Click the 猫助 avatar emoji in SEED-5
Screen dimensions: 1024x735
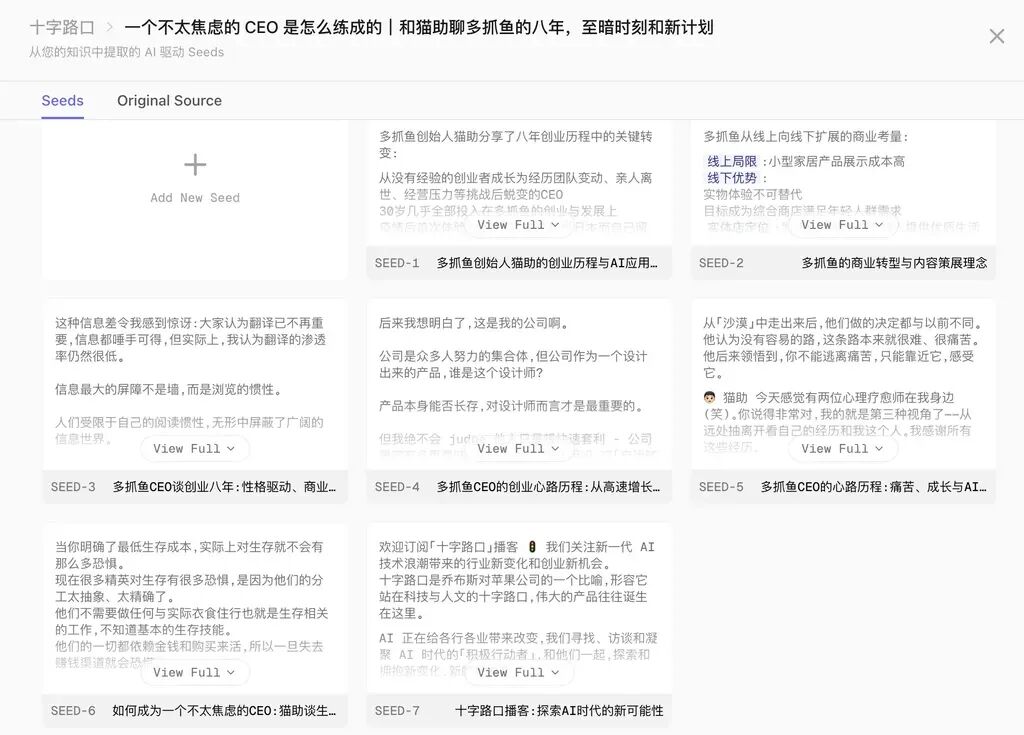tap(710, 397)
